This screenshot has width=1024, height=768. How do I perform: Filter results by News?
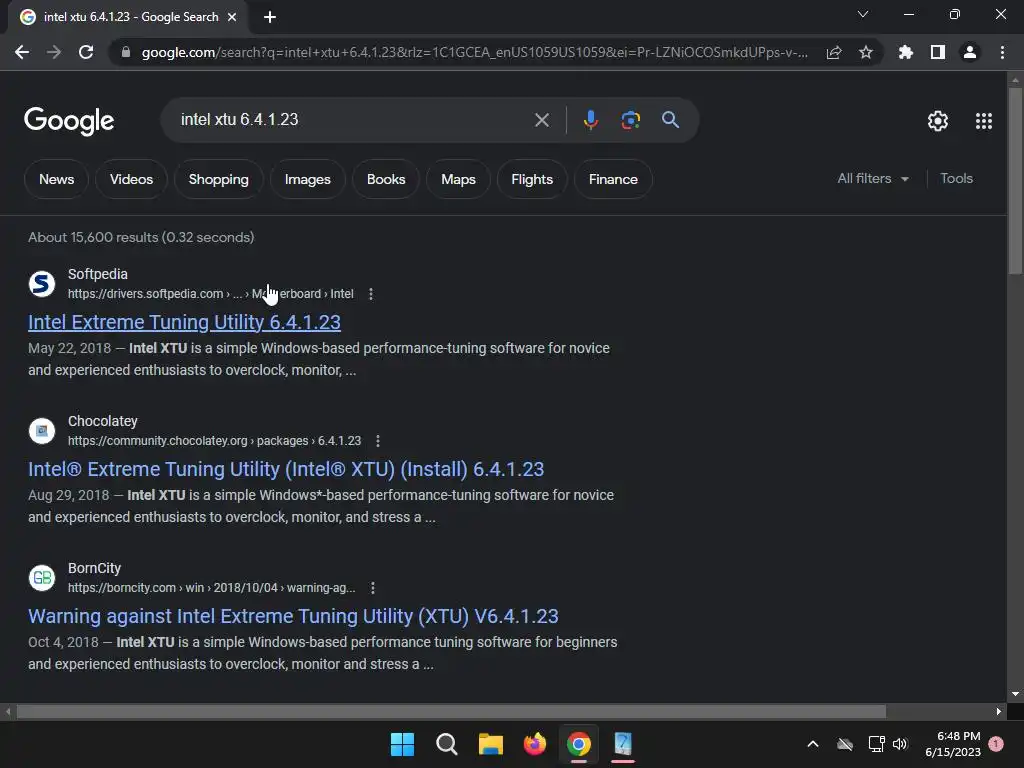point(56,179)
